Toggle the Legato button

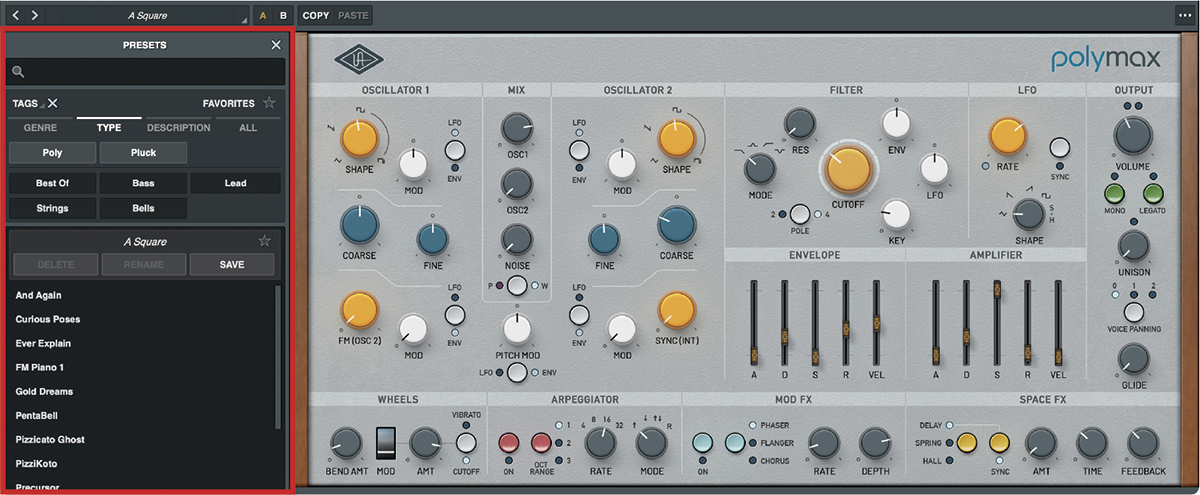[1153, 194]
